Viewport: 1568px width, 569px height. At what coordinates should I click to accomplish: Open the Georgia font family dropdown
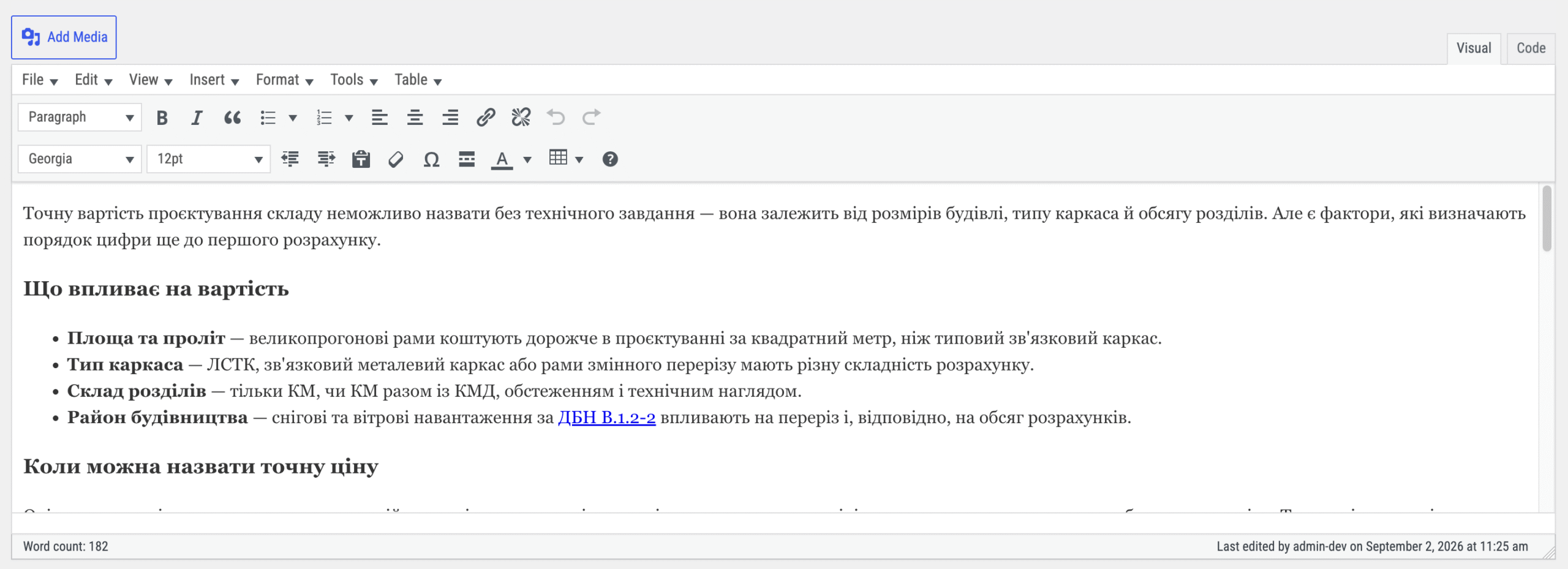(x=80, y=159)
